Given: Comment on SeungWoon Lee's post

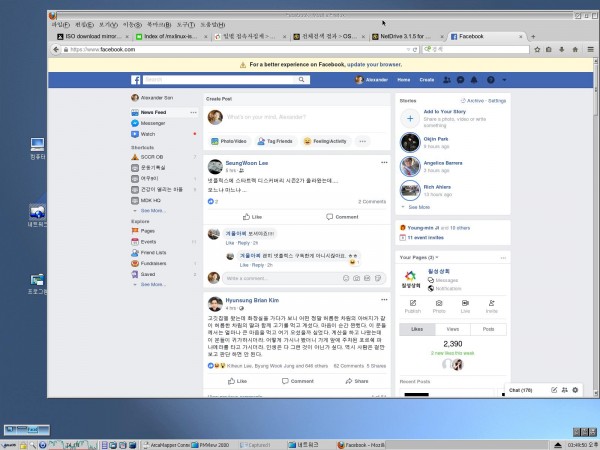Looking at the screenshot, I should pos(342,217).
